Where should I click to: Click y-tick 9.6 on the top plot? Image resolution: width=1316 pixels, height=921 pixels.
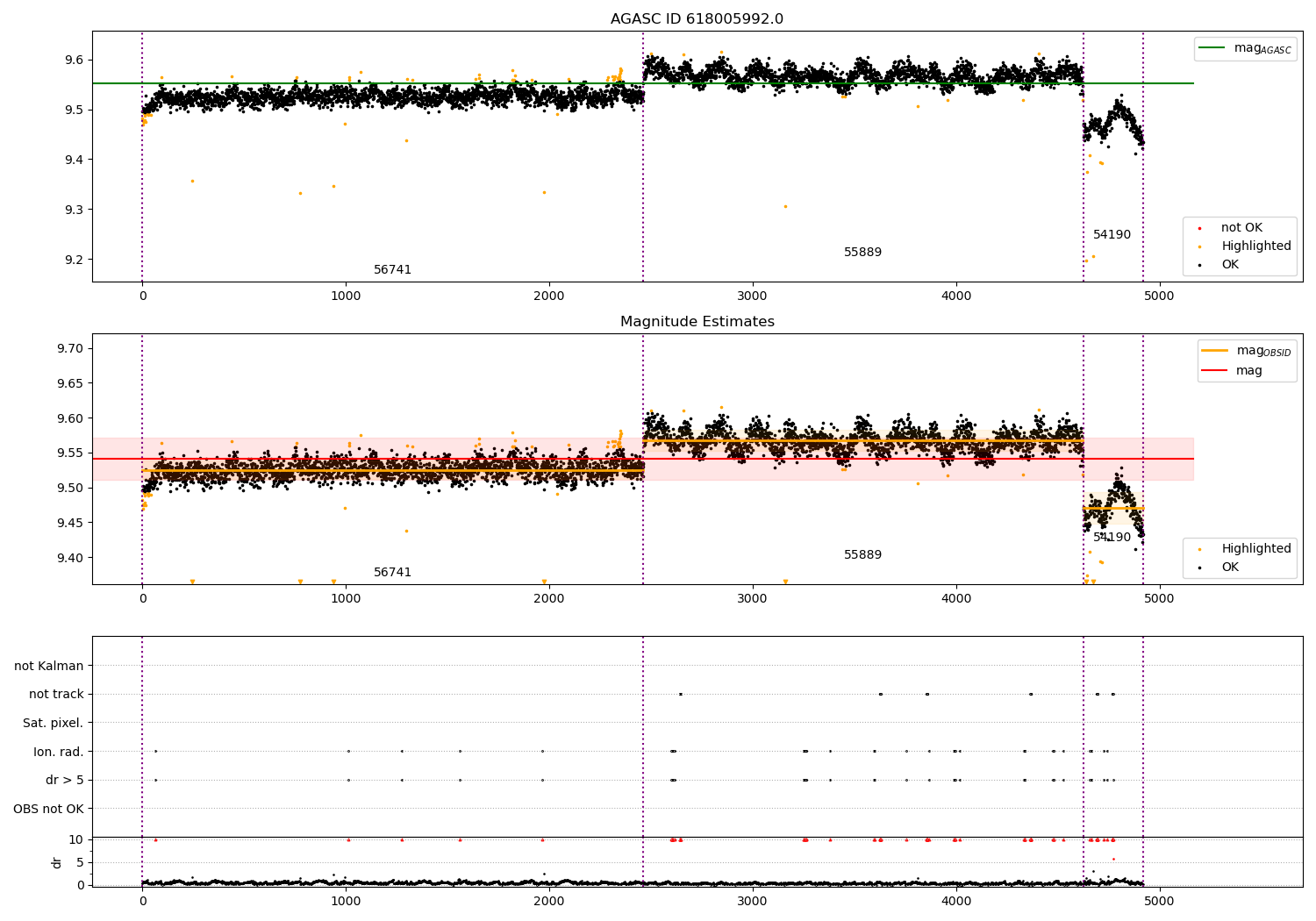coord(73,60)
